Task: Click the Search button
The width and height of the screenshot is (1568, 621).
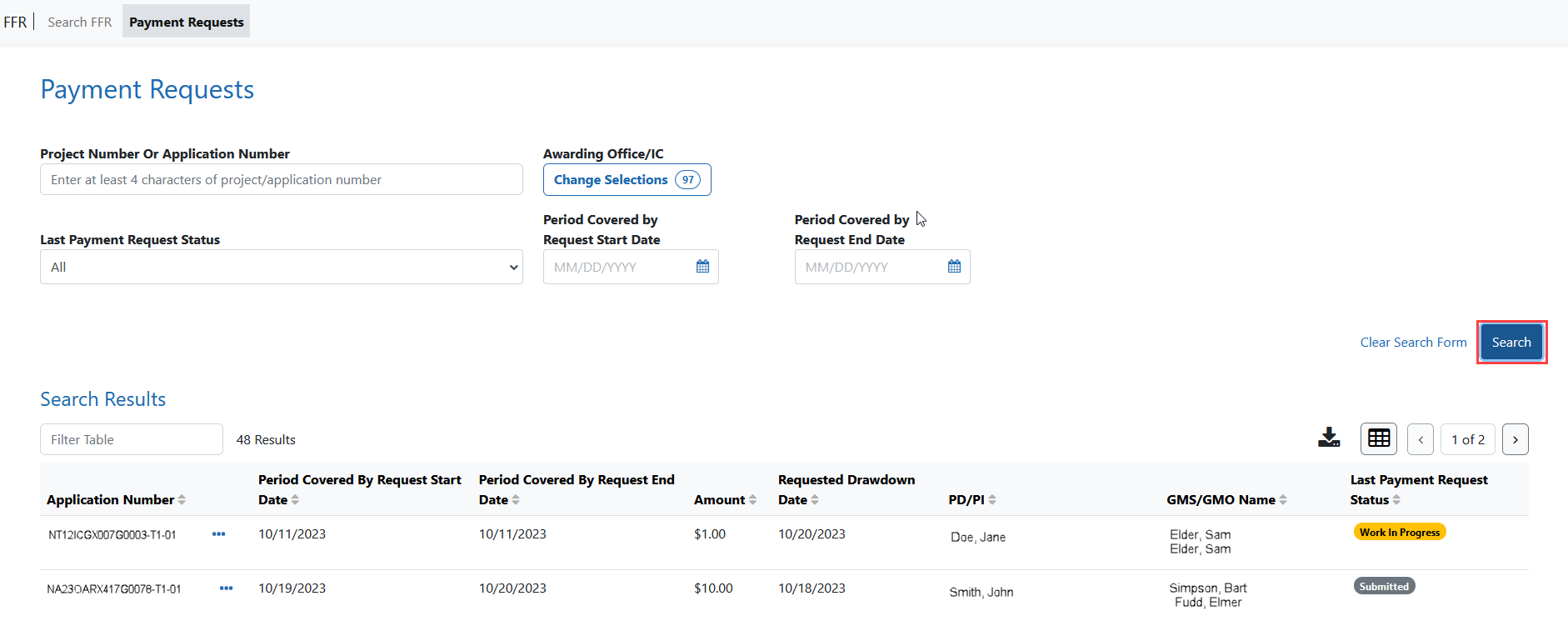Action: (x=1511, y=343)
